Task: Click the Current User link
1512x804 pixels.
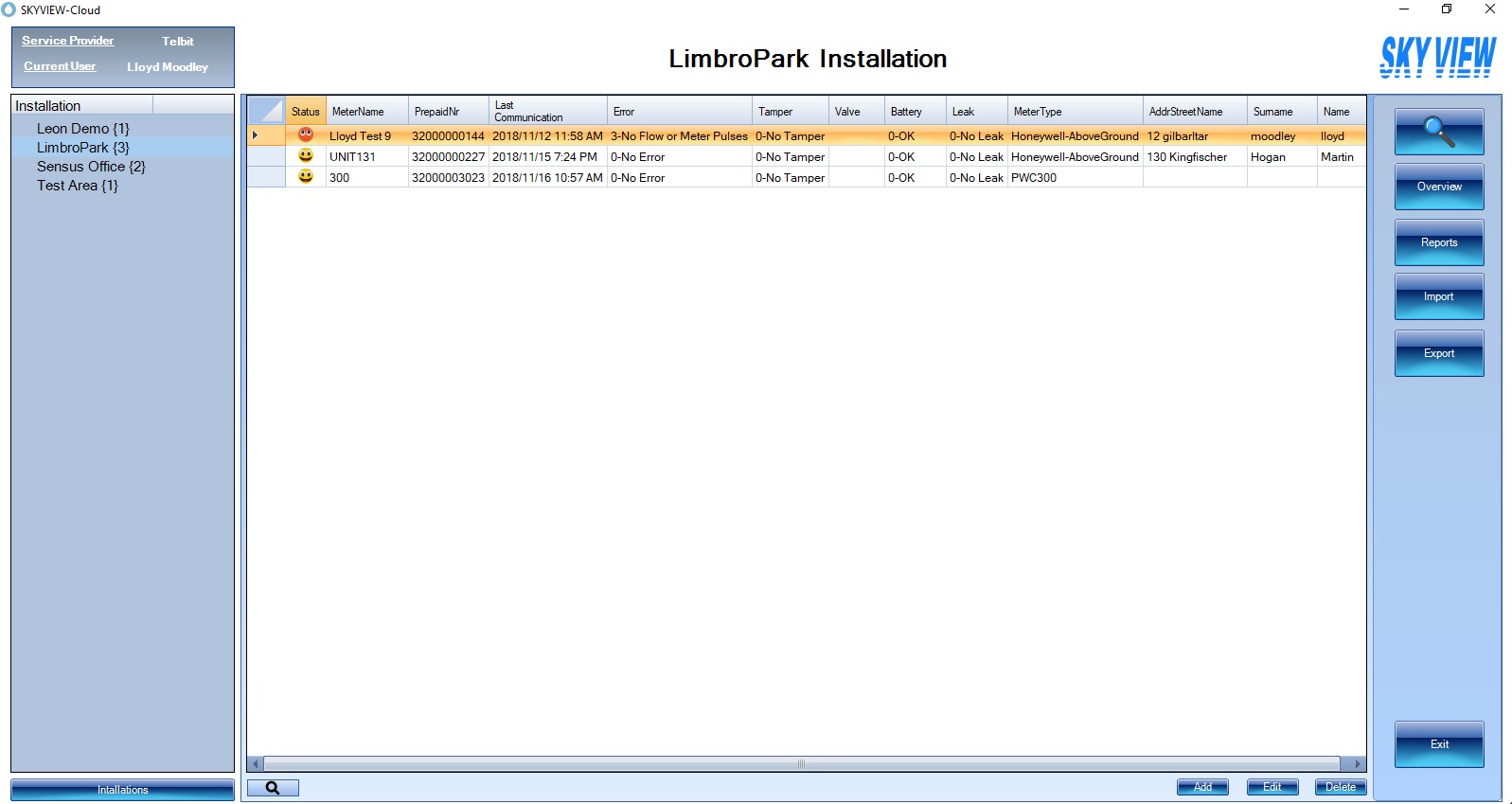Action: coord(60,66)
